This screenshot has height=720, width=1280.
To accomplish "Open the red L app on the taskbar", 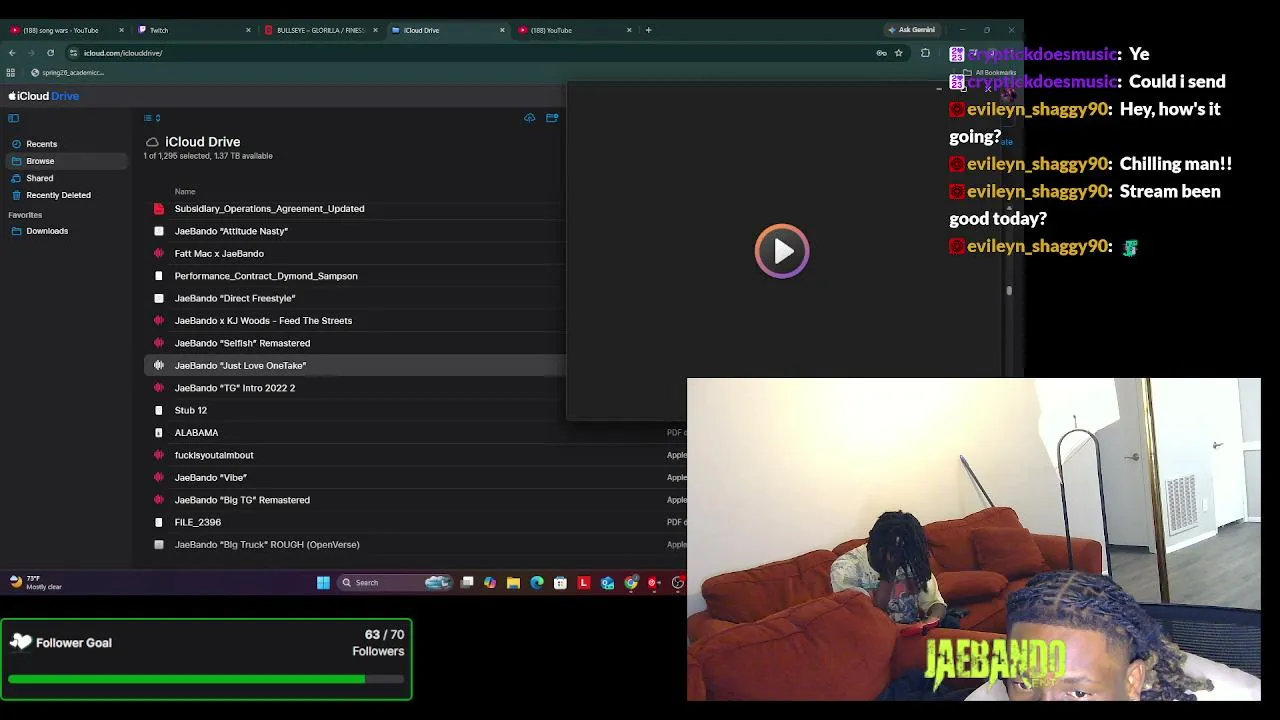I will [x=584, y=583].
